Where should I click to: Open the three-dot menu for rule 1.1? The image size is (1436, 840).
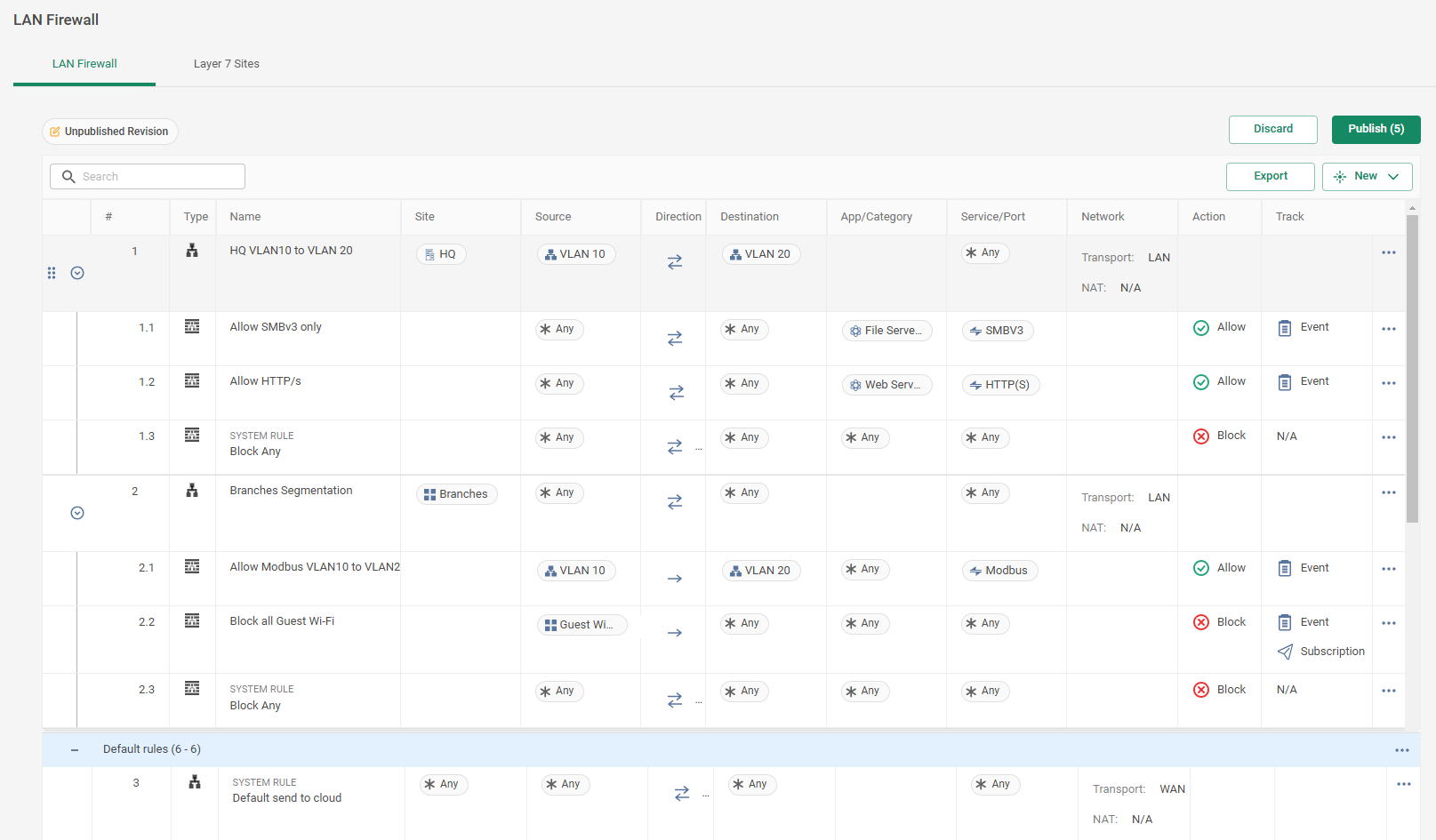pos(1388,329)
